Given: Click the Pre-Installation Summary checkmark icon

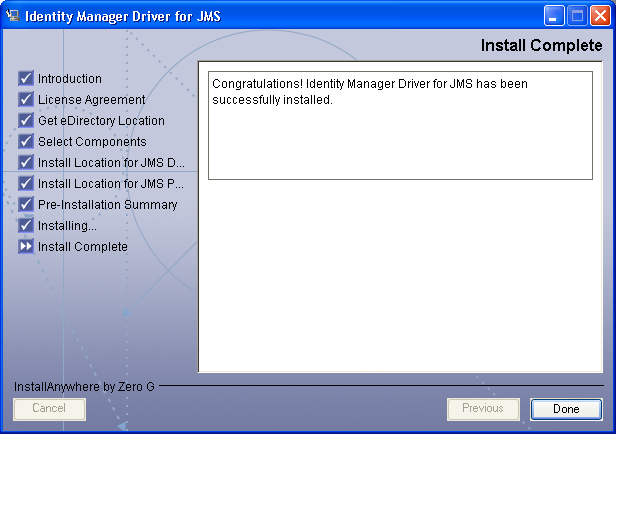Looking at the screenshot, I should click(26, 204).
